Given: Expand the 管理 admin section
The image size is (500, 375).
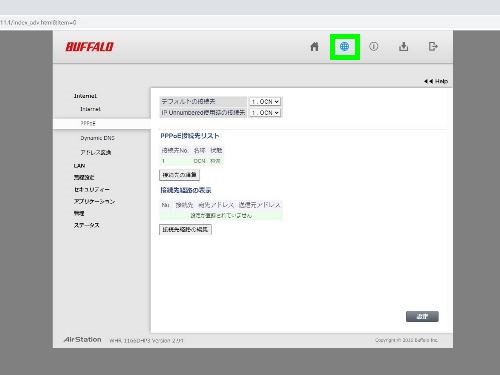Looking at the screenshot, I should (79, 213).
